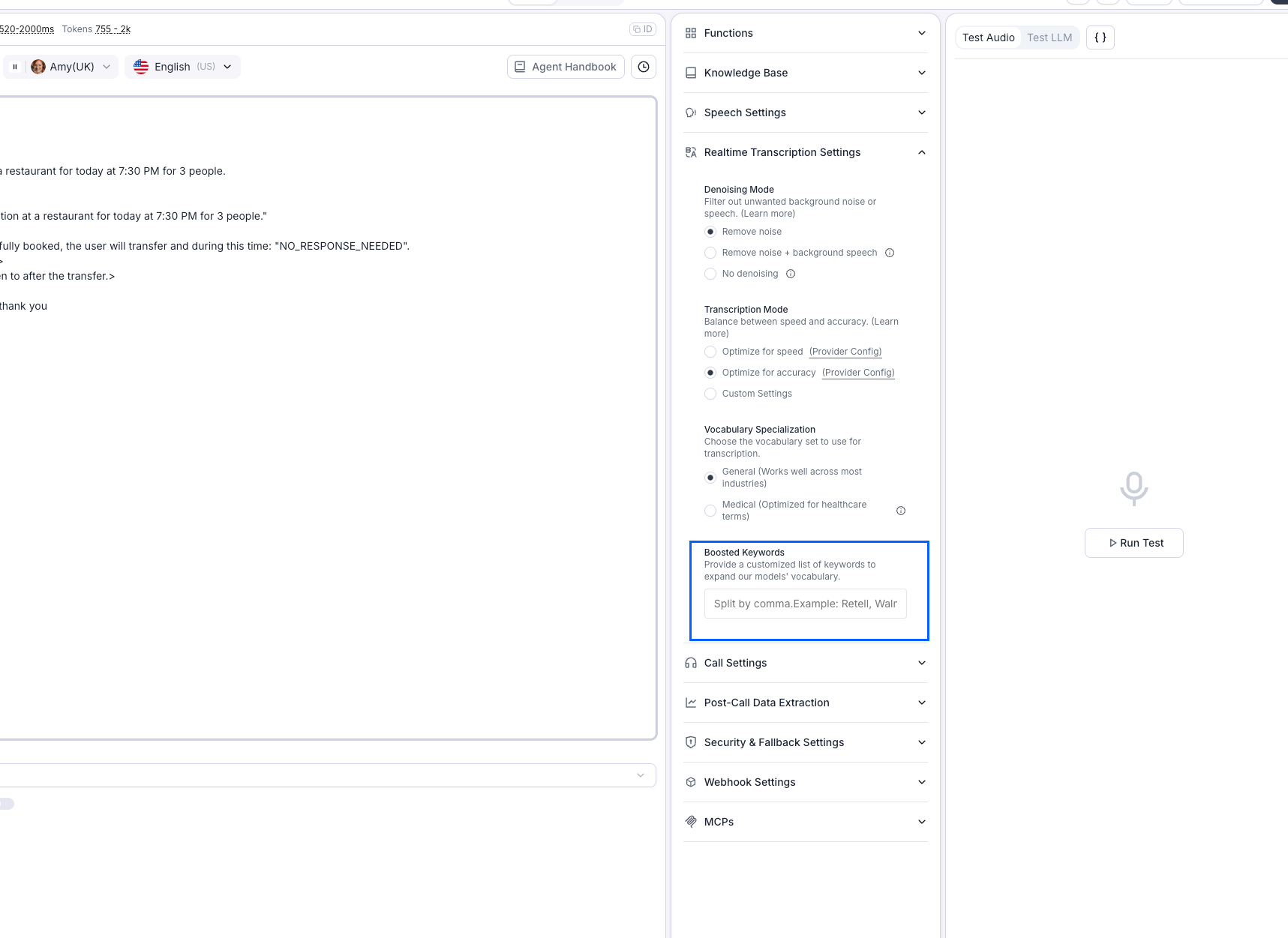This screenshot has height=938, width=1288.
Task: Open the Amy(UK) voice dropdown
Action: click(x=71, y=67)
